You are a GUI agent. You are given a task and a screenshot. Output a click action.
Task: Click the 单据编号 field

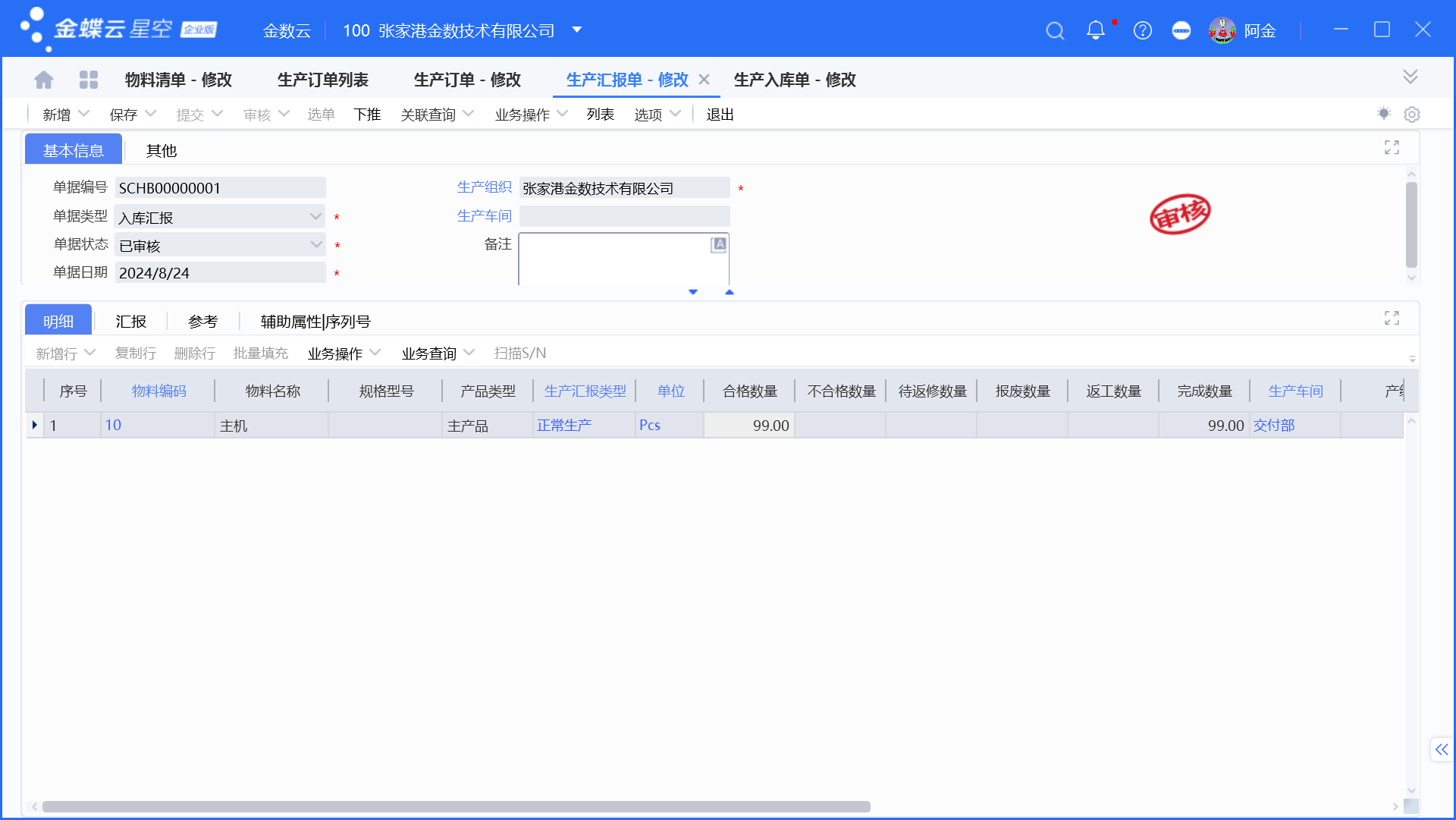coord(220,187)
